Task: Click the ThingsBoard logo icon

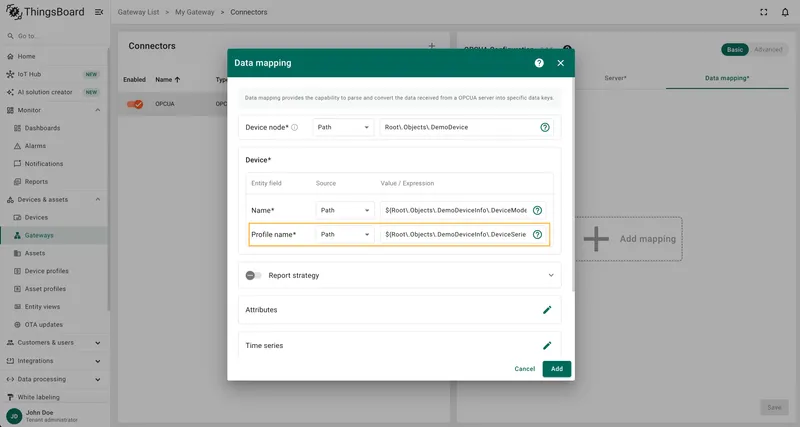Action: pos(14,12)
